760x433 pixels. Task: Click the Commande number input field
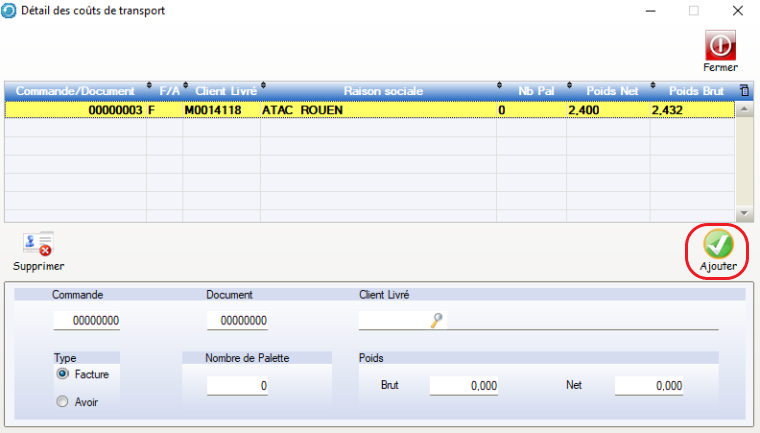pyautogui.click(x=88, y=321)
